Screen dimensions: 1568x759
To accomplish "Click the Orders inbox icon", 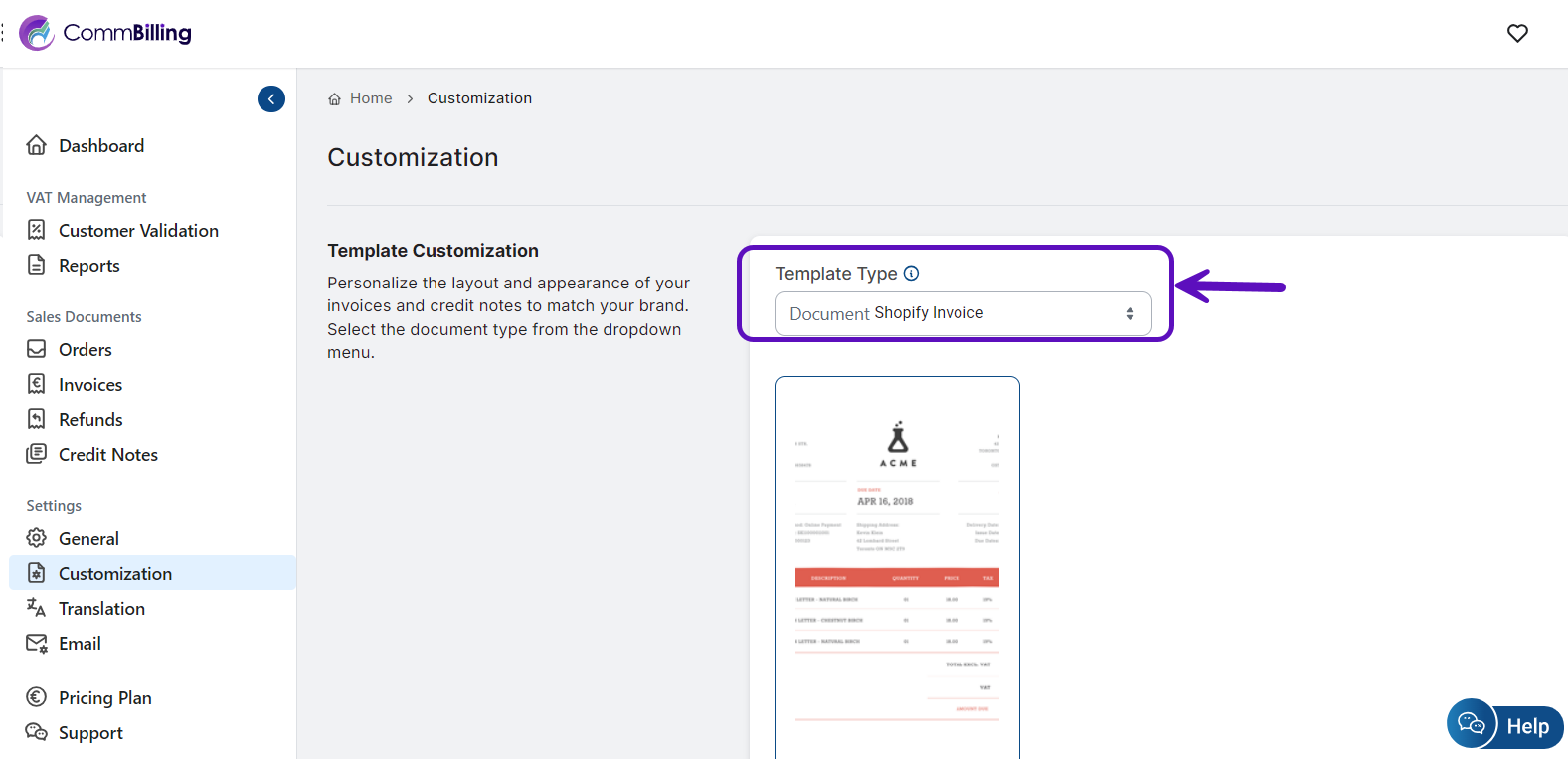I will pos(37,349).
